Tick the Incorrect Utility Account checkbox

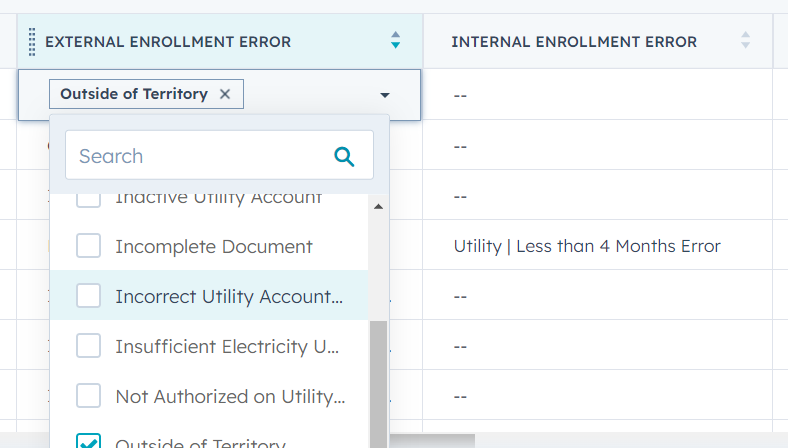click(89, 296)
